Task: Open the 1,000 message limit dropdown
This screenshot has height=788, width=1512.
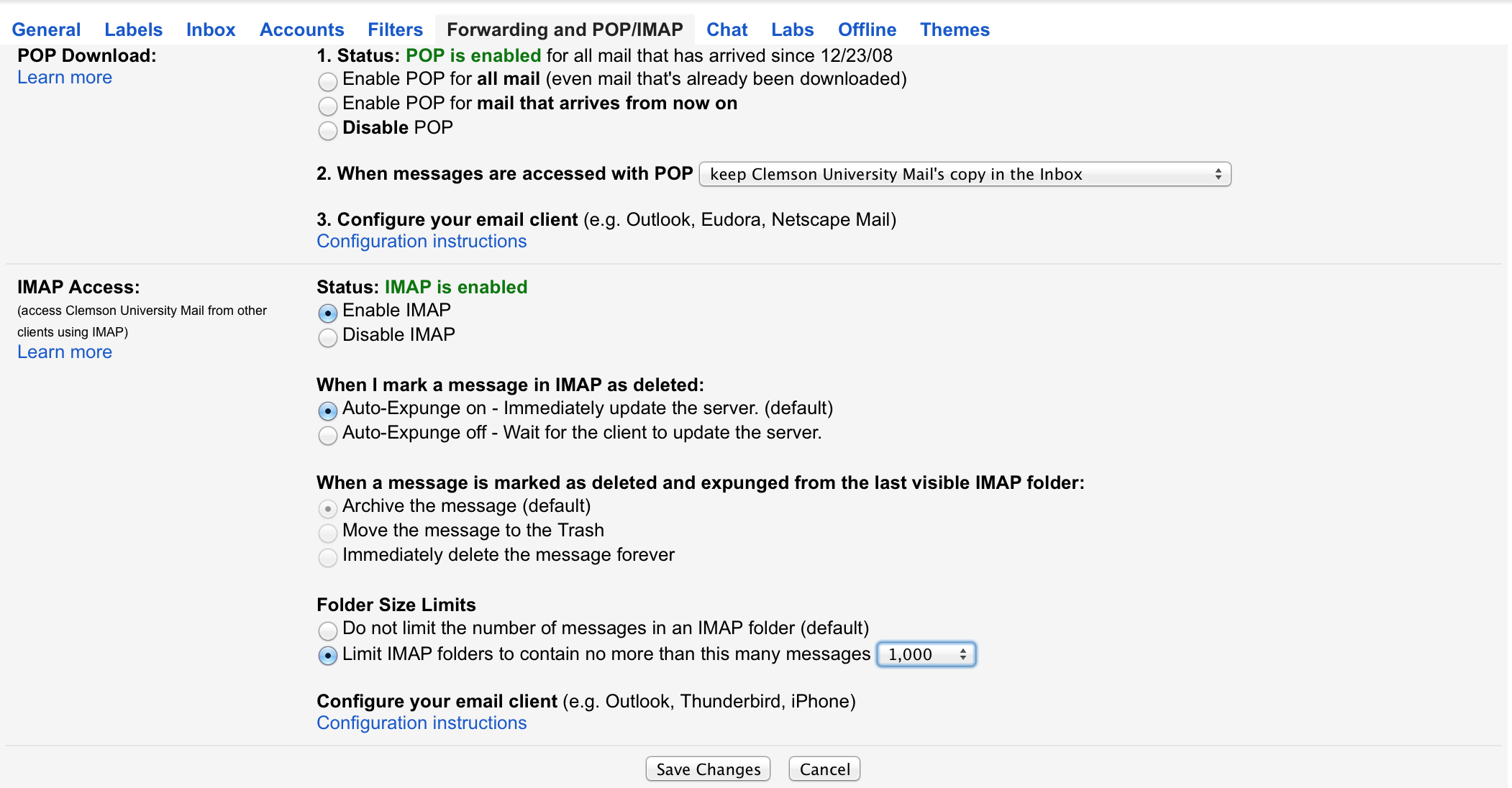Action: 926,654
